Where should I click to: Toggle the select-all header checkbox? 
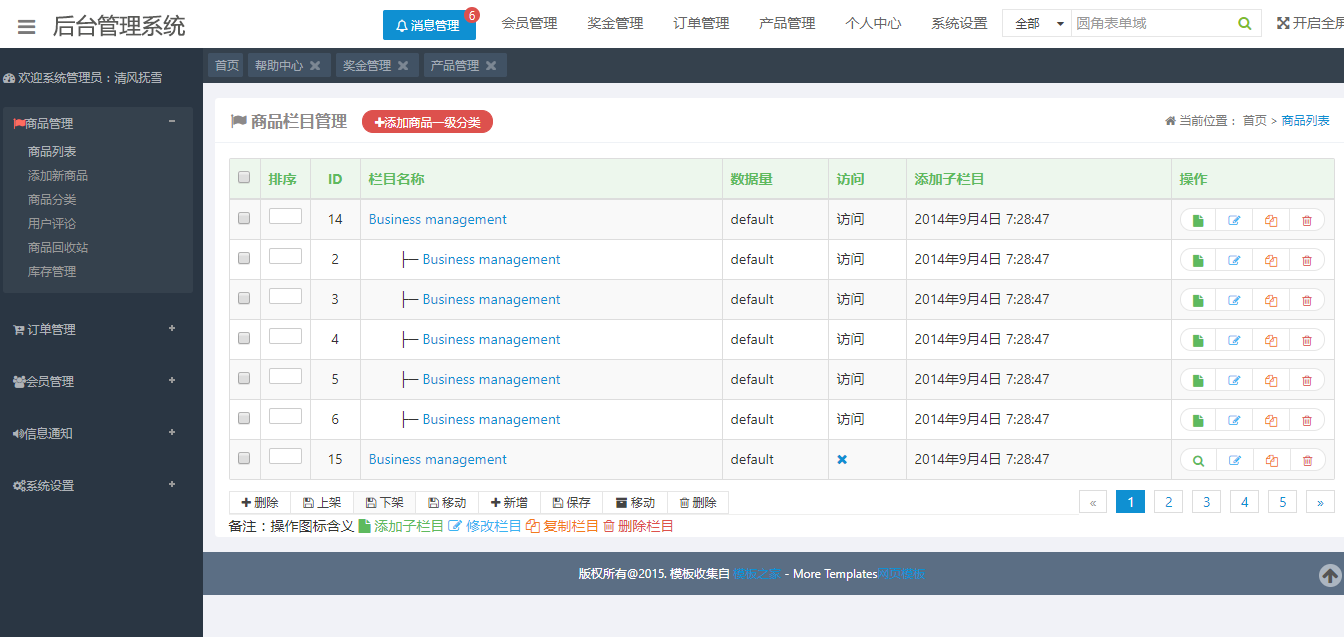pyautogui.click(x=244, y=178)
